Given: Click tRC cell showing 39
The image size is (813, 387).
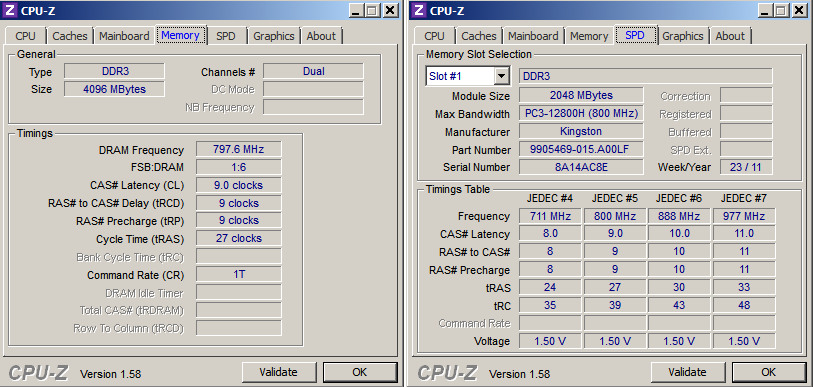Looking at the screenshot, I should pos(615,305).
